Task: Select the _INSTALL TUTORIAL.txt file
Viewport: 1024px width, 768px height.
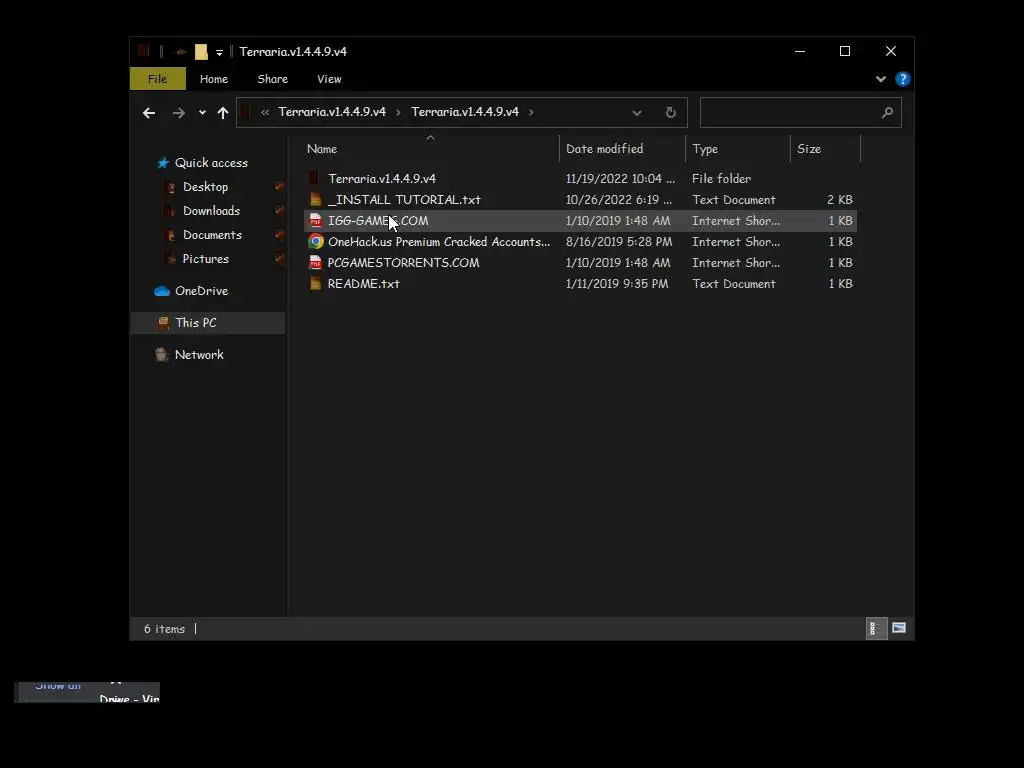Action: click(580, 200)
